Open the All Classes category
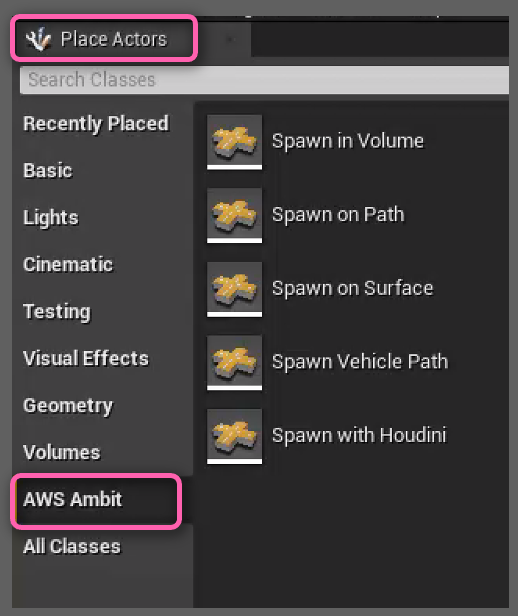This screenshot has width=518, height=616. (72, 546)
